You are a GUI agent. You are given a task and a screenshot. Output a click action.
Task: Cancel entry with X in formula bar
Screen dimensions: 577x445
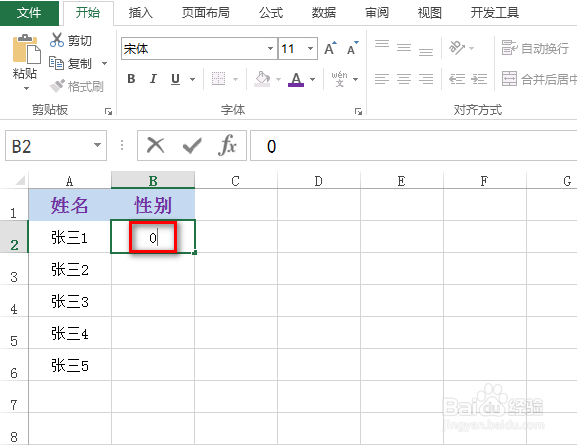(x=156, y=145)
